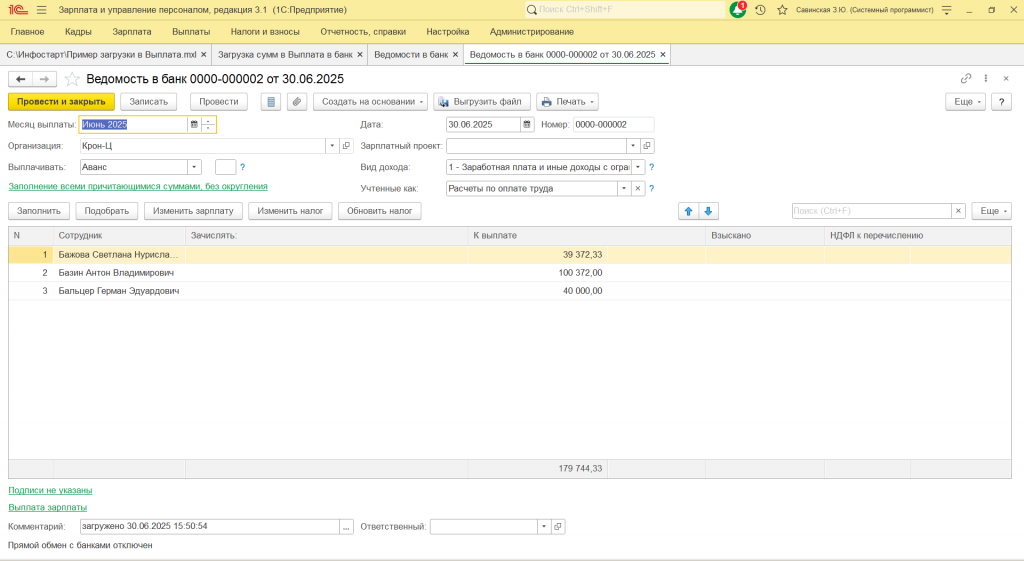This screenshot has height=561, width=1024.
Task: Open the main hamburger menu
Action: [x=42, y=10]
